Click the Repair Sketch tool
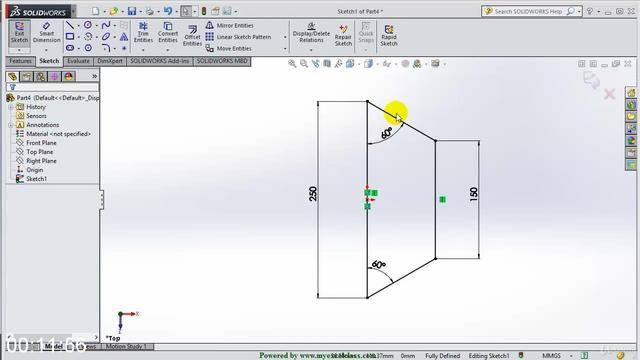Image resolution: width=640 pixels, height=360 pixels. pos(343,35)
